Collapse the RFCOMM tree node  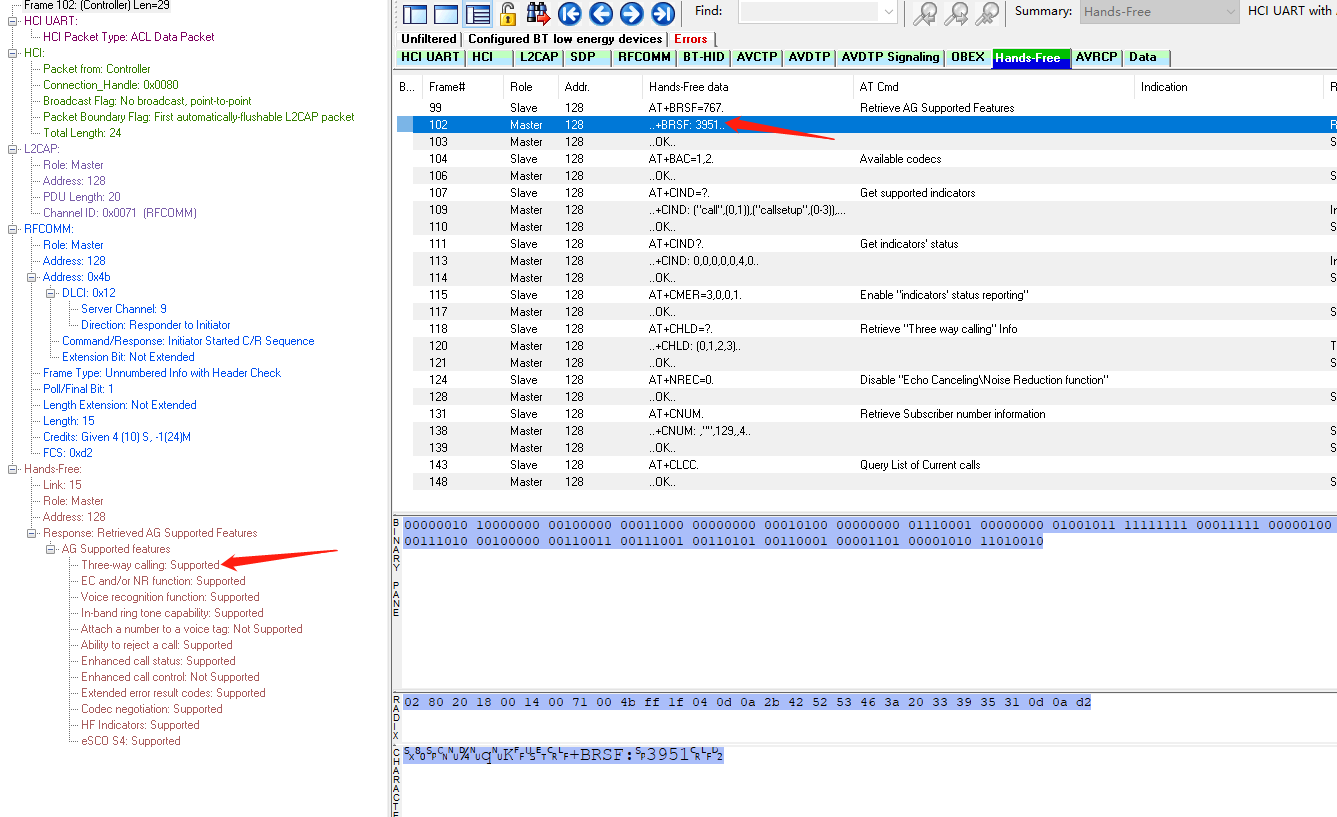coord(13,229)
